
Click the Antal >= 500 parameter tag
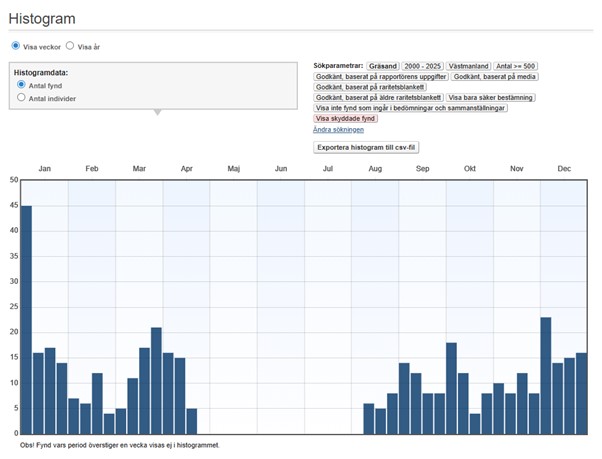[x=517, y=65]
